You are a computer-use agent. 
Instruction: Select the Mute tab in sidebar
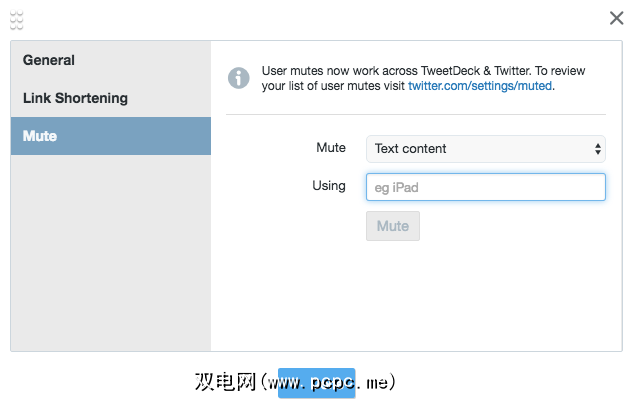click(40, 136)
